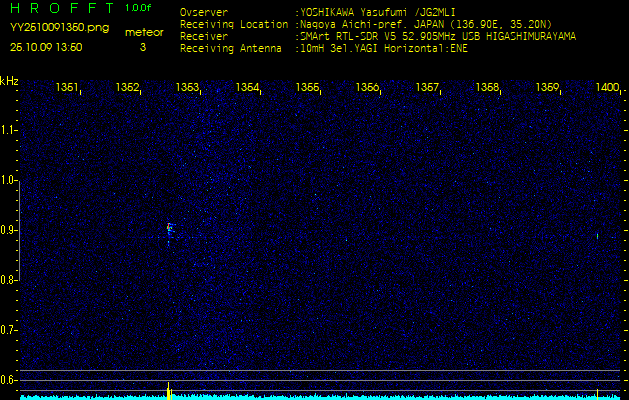The width and height of the screenshot is (629, 400).
Task: Click the 1355 time axis marker
Action: pyautogui.click(x=307, y=87)
